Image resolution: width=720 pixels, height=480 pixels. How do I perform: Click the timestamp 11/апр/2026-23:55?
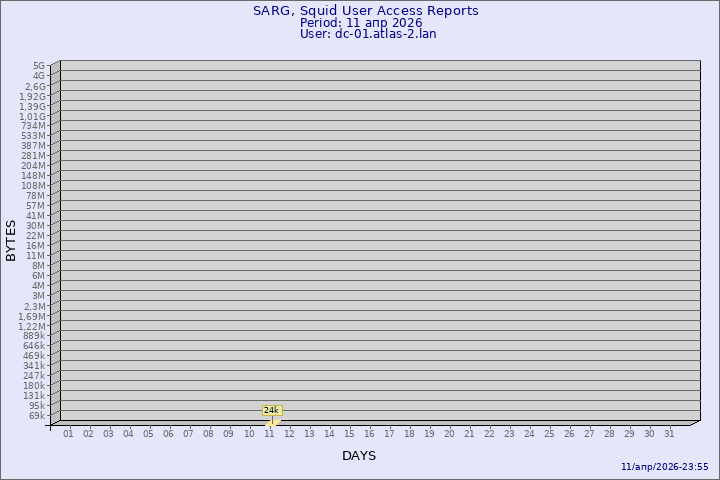664,466
